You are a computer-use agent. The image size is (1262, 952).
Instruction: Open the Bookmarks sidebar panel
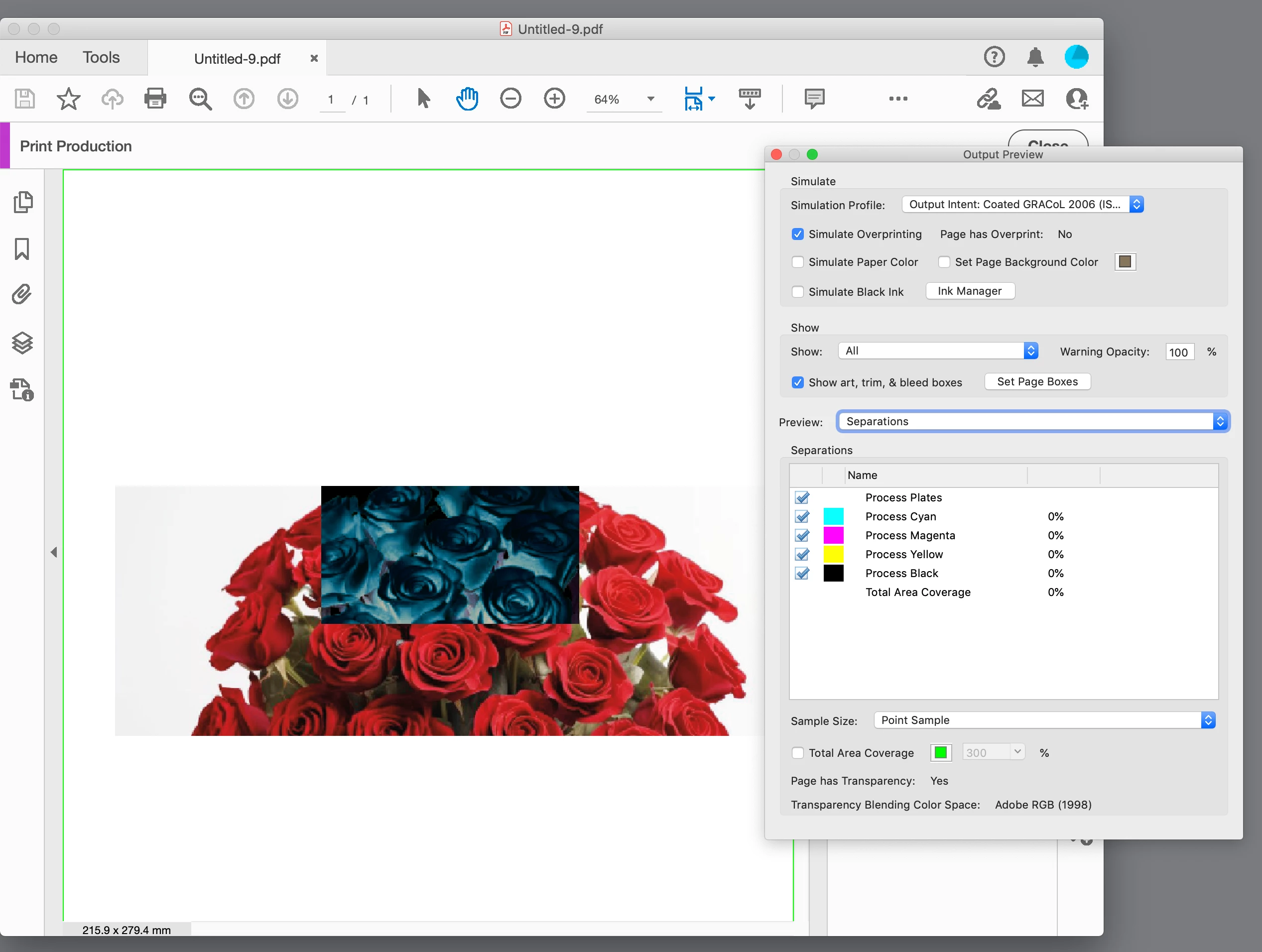(x=22, y=248)
